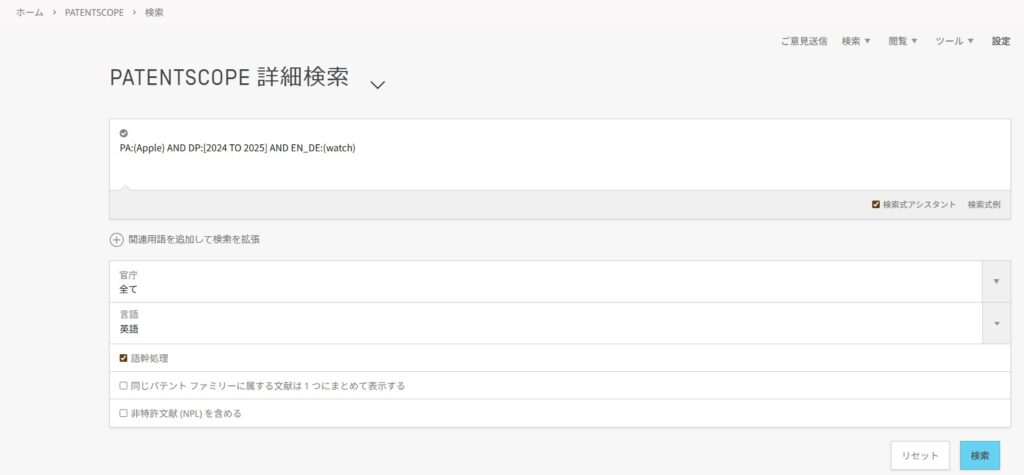Enable the 非特許文献 (NPL) checkbox
This screenshot has width=1024, height=475.
[124, 413]
